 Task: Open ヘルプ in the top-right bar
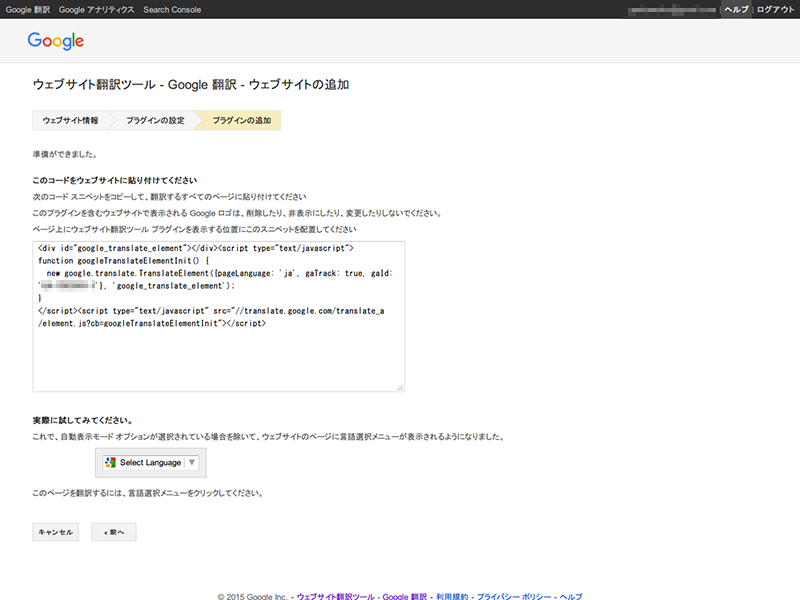736,9
